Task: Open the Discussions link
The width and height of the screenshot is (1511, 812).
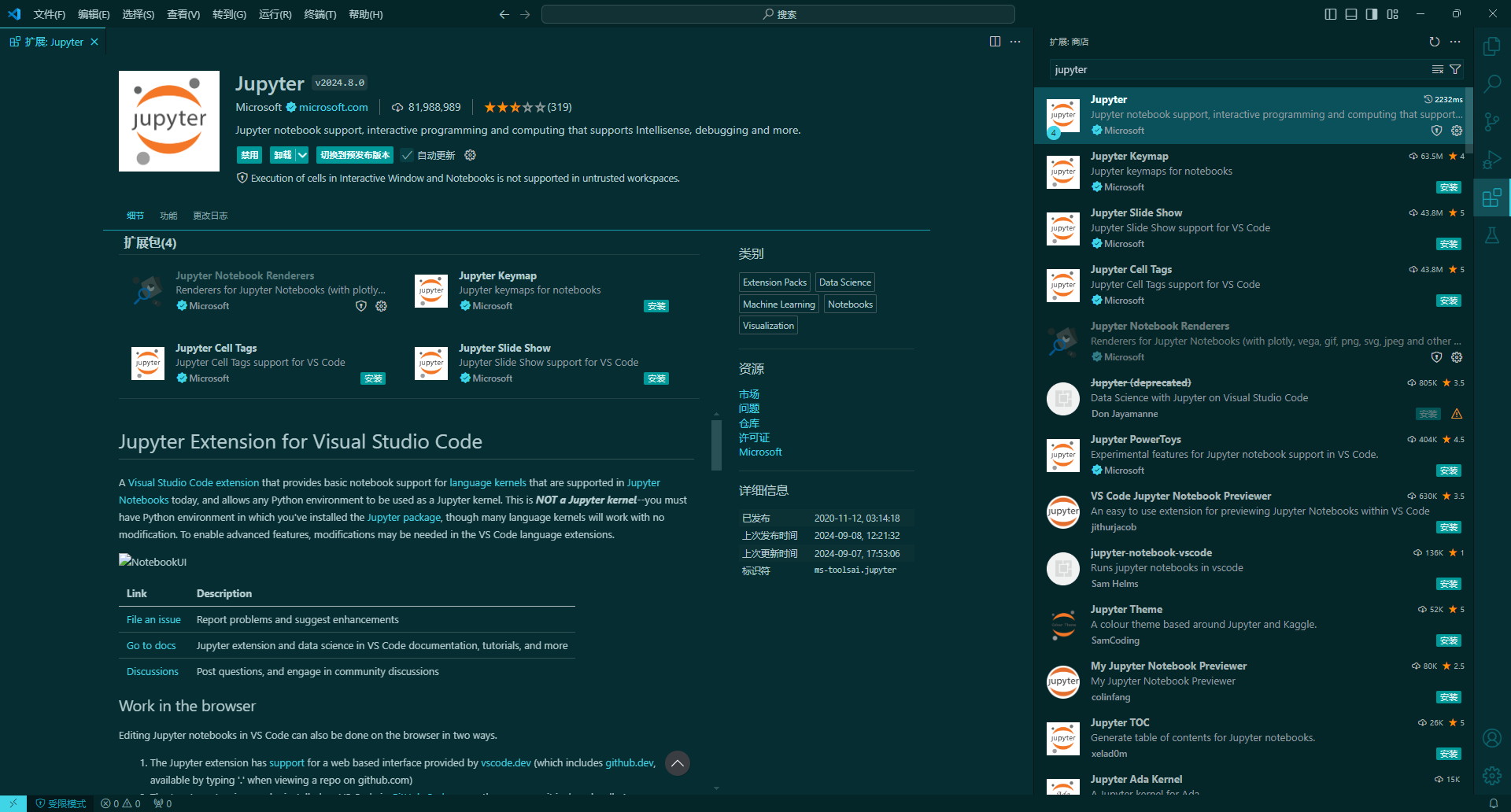Action: point(153,672)
